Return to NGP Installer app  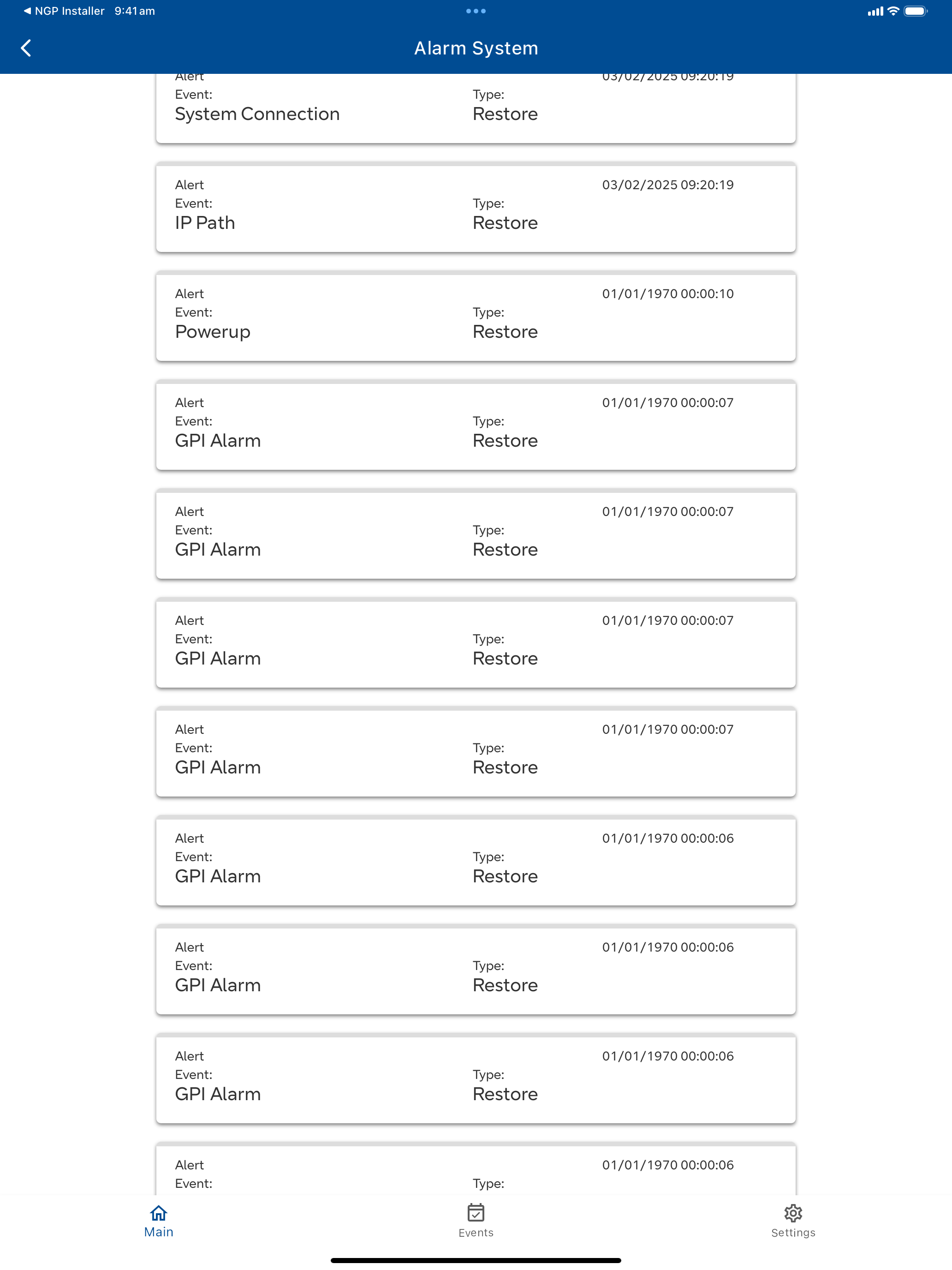point(64,11)
